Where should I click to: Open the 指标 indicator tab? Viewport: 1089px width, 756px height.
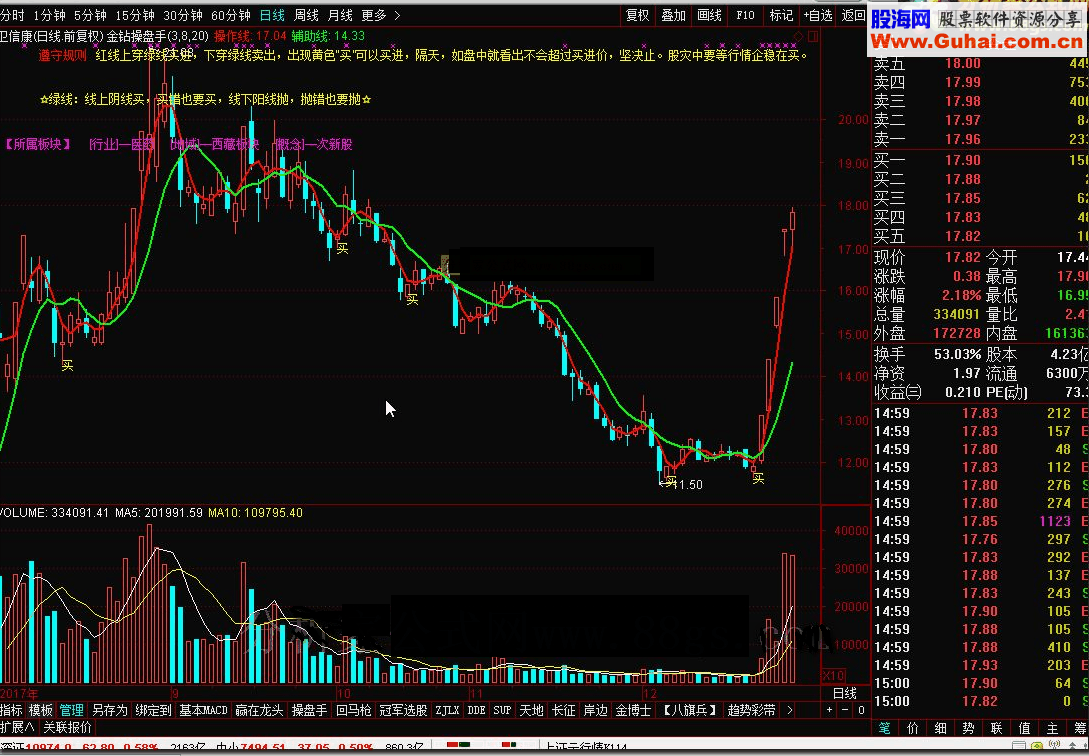point(11,710)
